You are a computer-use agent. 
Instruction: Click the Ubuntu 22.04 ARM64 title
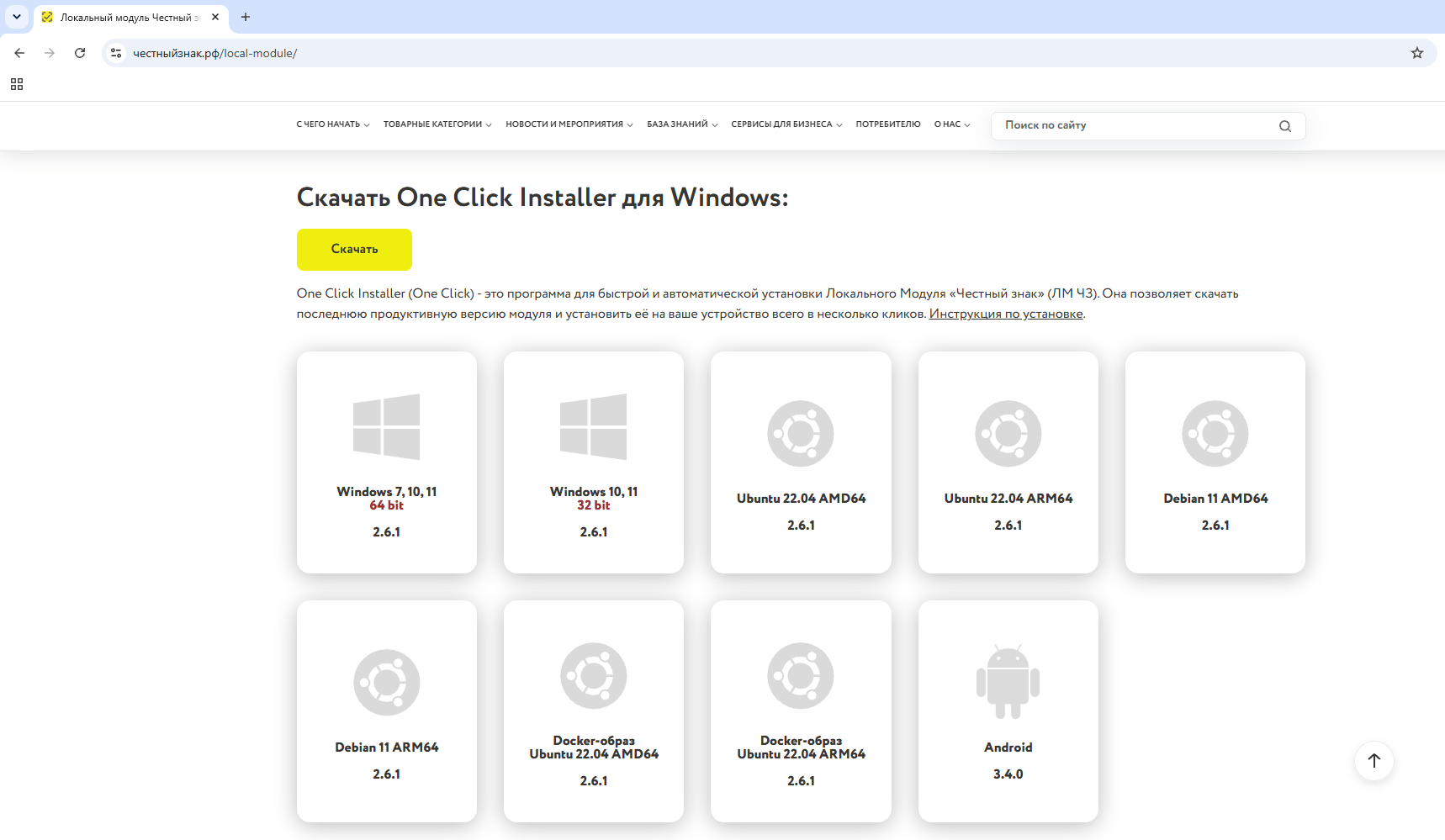pos(1008,499)
